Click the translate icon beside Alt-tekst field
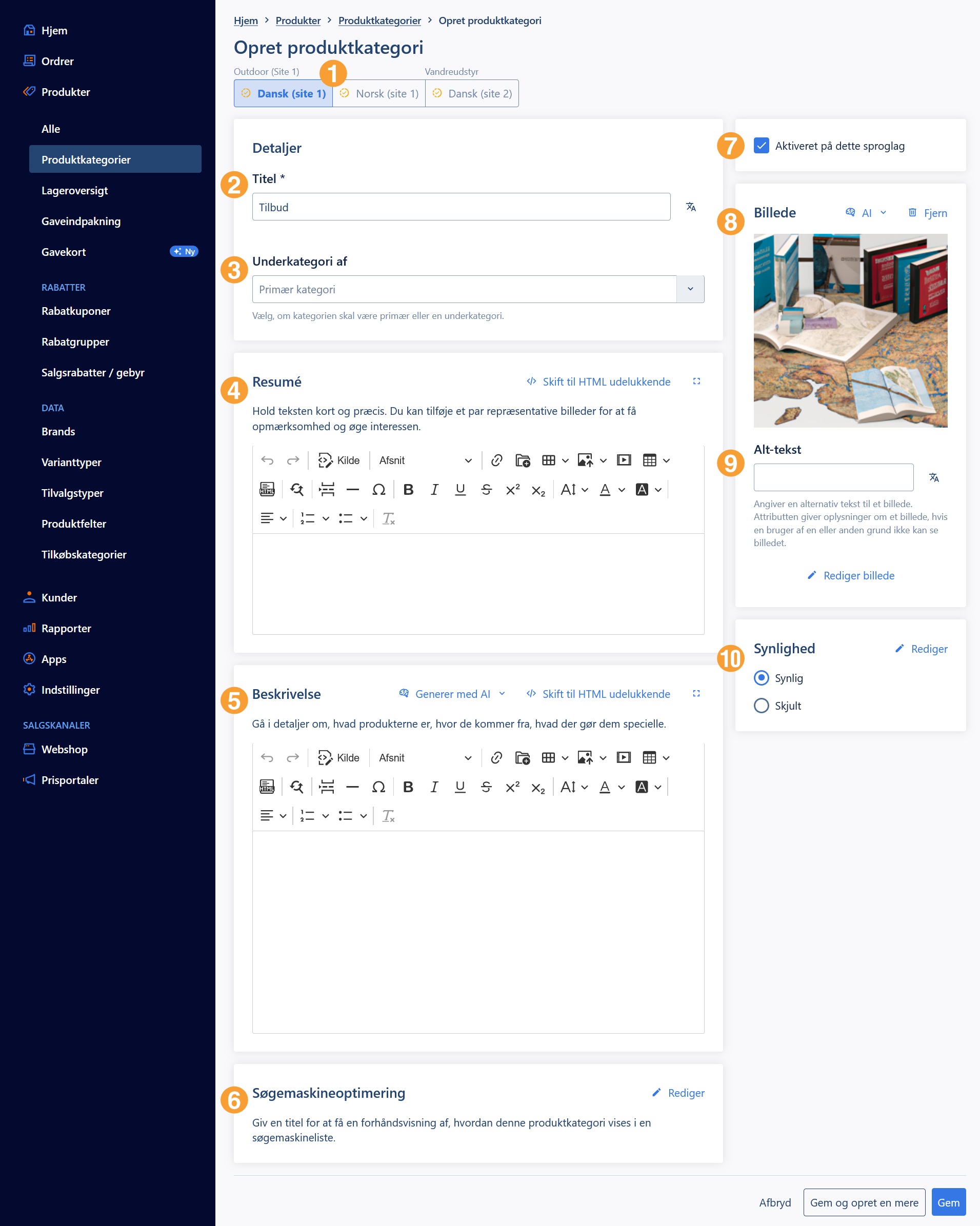The width and height of the screenshot is (980, 1226). (x=934, y=478)
